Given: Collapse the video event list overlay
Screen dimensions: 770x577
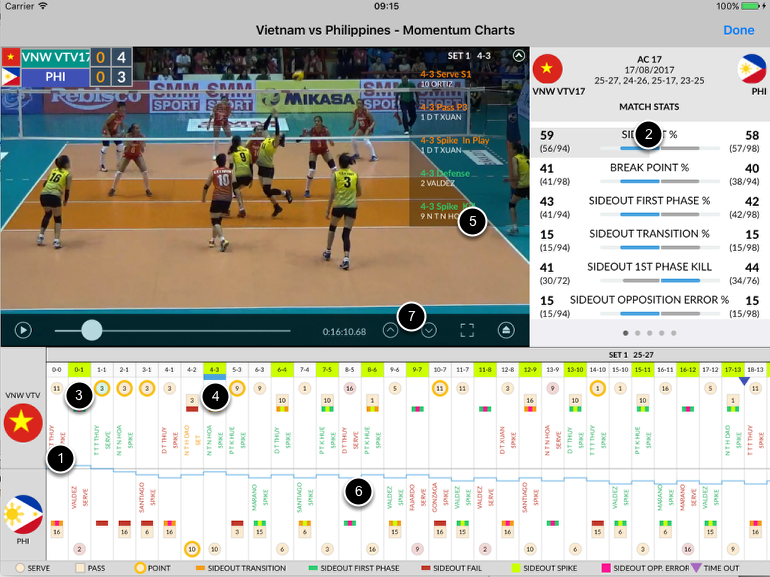Looking at the screenshot, I should [x=517, y=56].
